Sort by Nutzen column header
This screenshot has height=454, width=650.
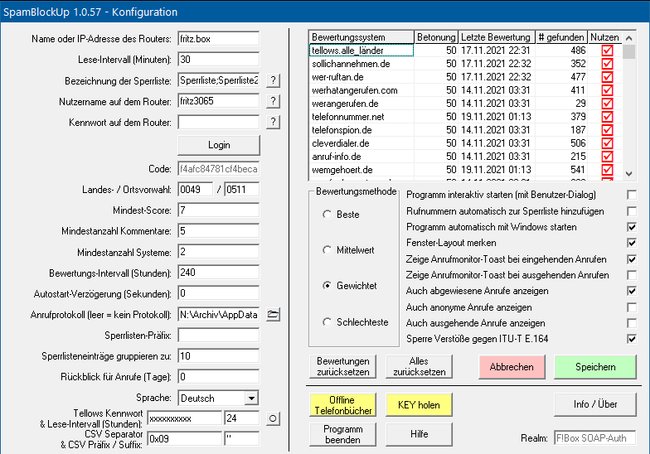pyautogui.click(x=605, y=37)
